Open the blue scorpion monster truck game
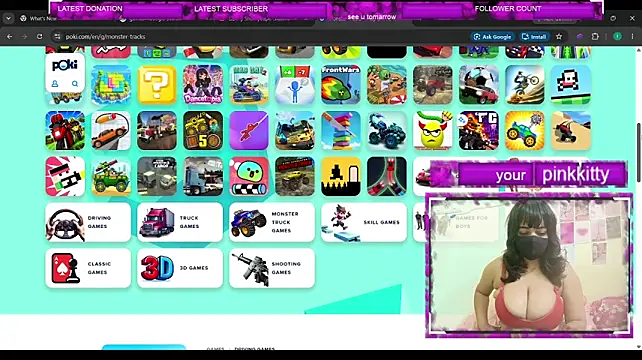Screen dimensions: 642x360 (387, 130)
